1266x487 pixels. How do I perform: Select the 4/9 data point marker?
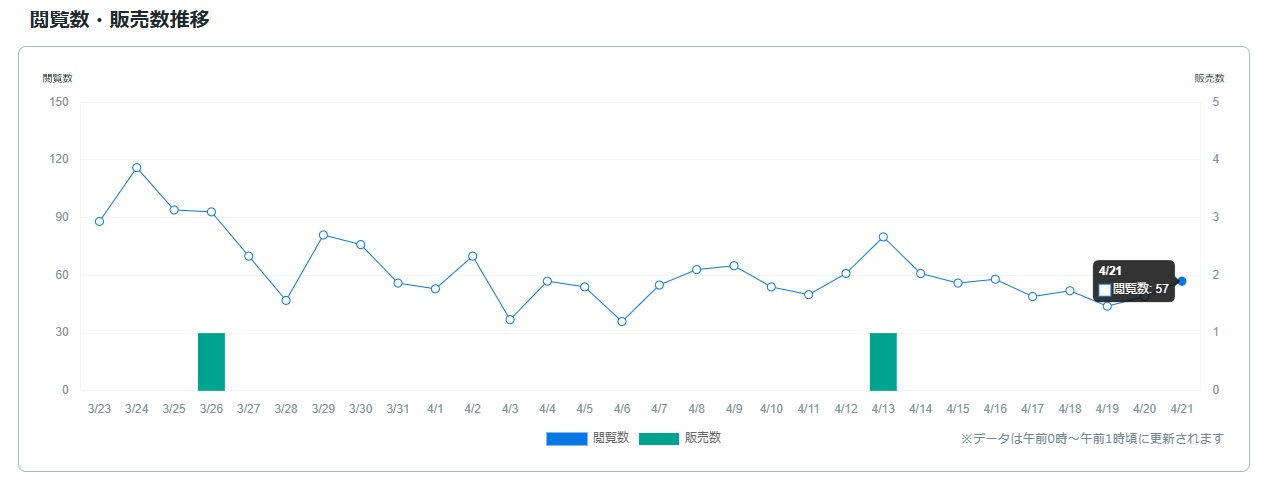pos(734,266)
